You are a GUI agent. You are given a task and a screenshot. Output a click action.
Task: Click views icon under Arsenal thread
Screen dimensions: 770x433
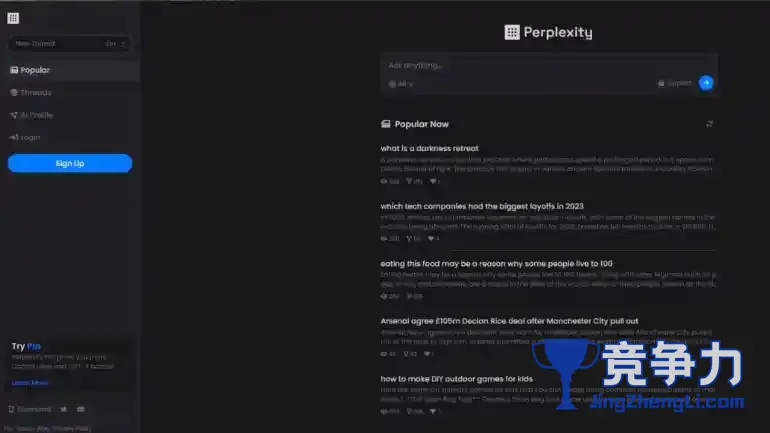(x=384, y=354)
